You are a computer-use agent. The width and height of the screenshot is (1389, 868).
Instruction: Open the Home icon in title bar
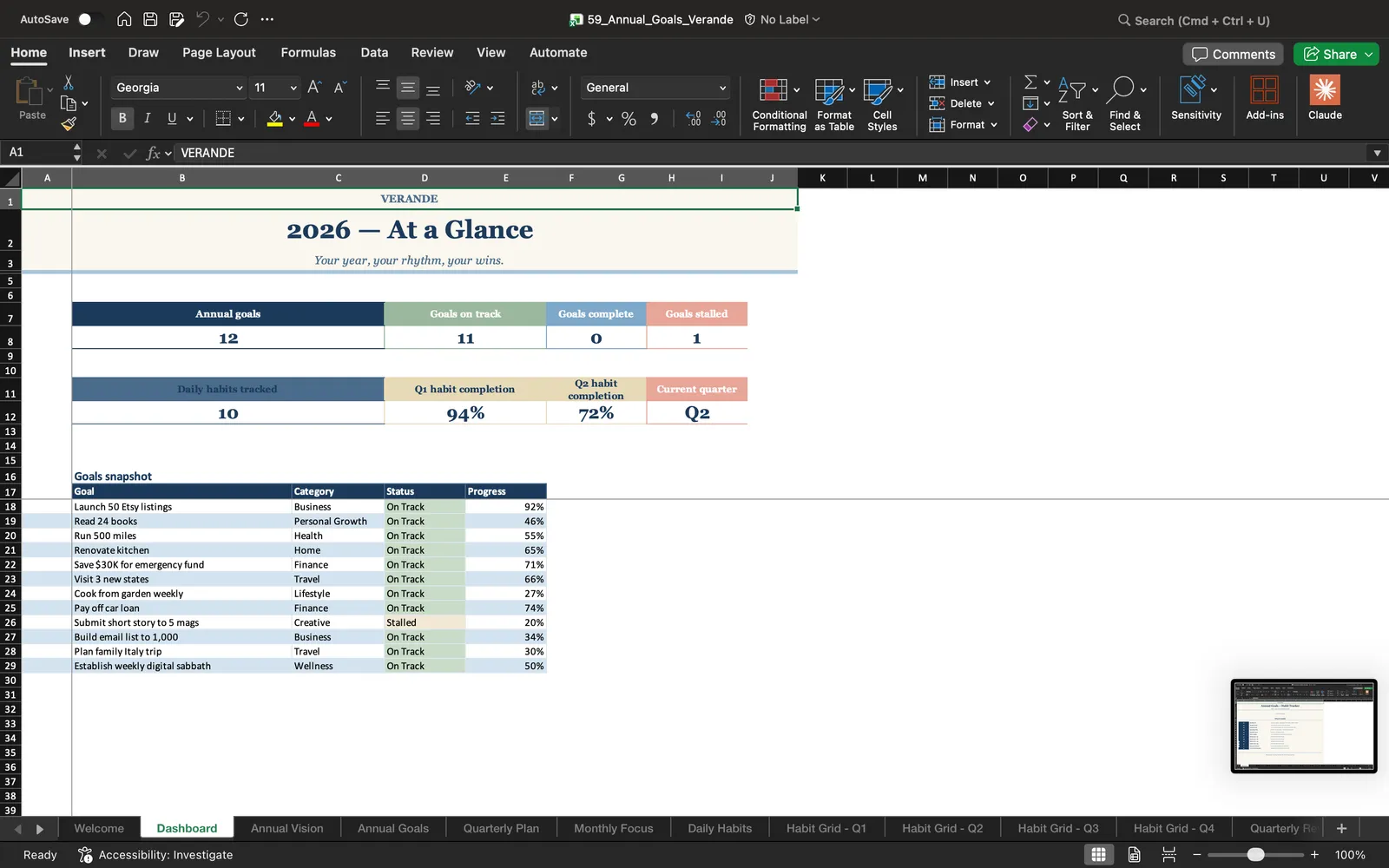point(124,19)
